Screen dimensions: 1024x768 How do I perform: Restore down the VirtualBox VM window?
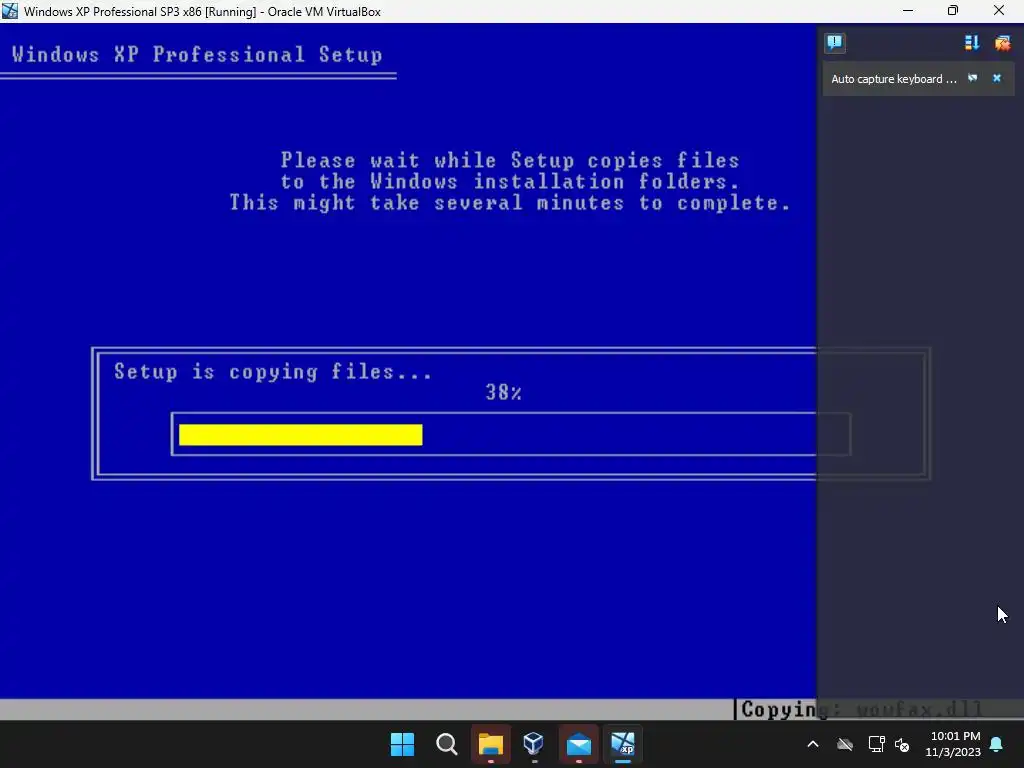click(953, 11)
